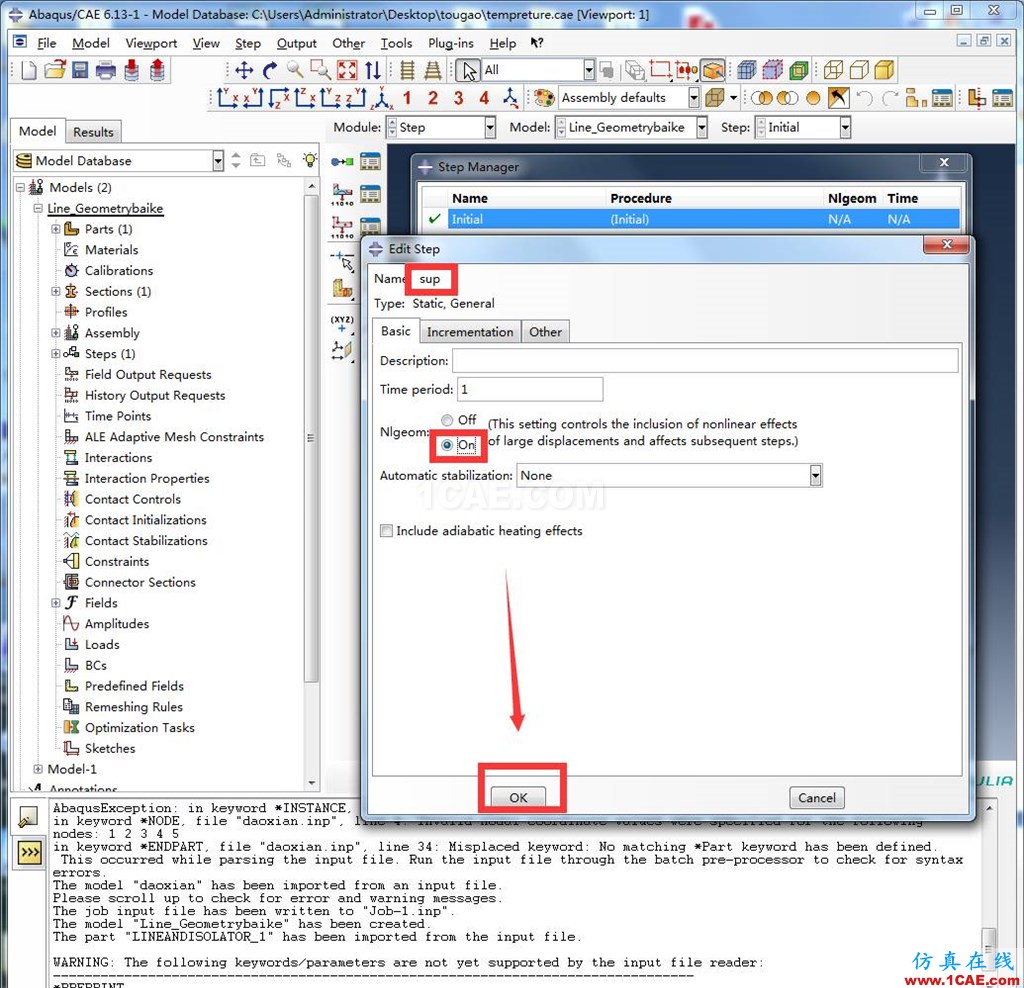Viewport: 1024px width, 988px height.
Task: Expand the Parts (1) tree node
Action: tap(56, 229)
